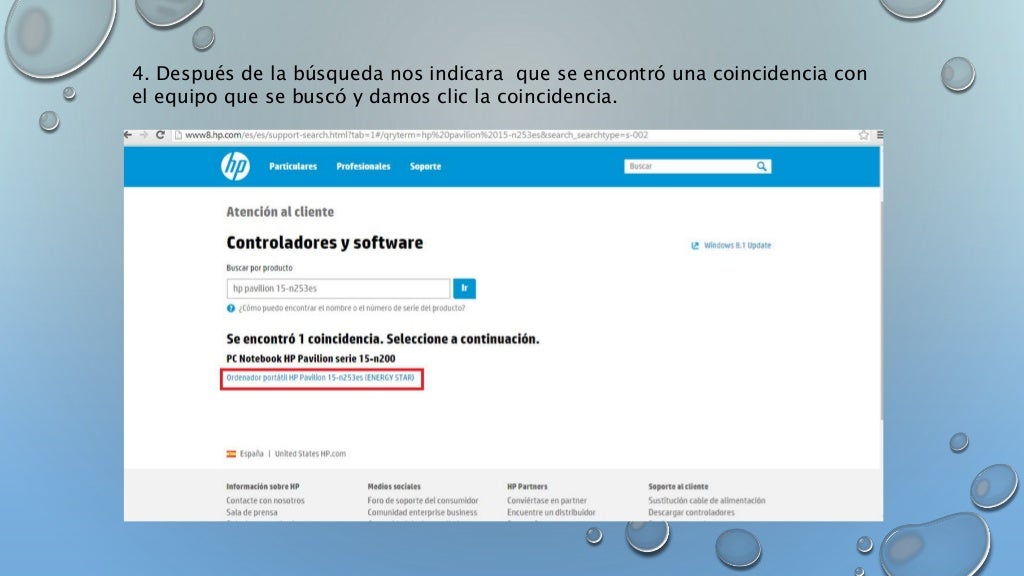Click the product search field with hp pavilion 15-n253es
Screen dimensions: 1024x576
[x=338, y=288]
